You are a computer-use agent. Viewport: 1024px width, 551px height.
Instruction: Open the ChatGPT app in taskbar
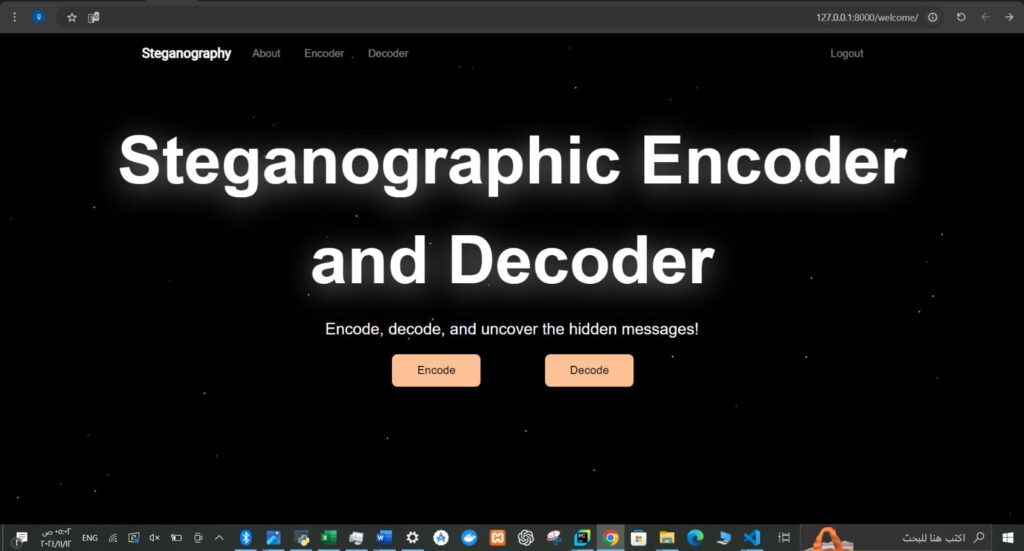click(525, 538)
